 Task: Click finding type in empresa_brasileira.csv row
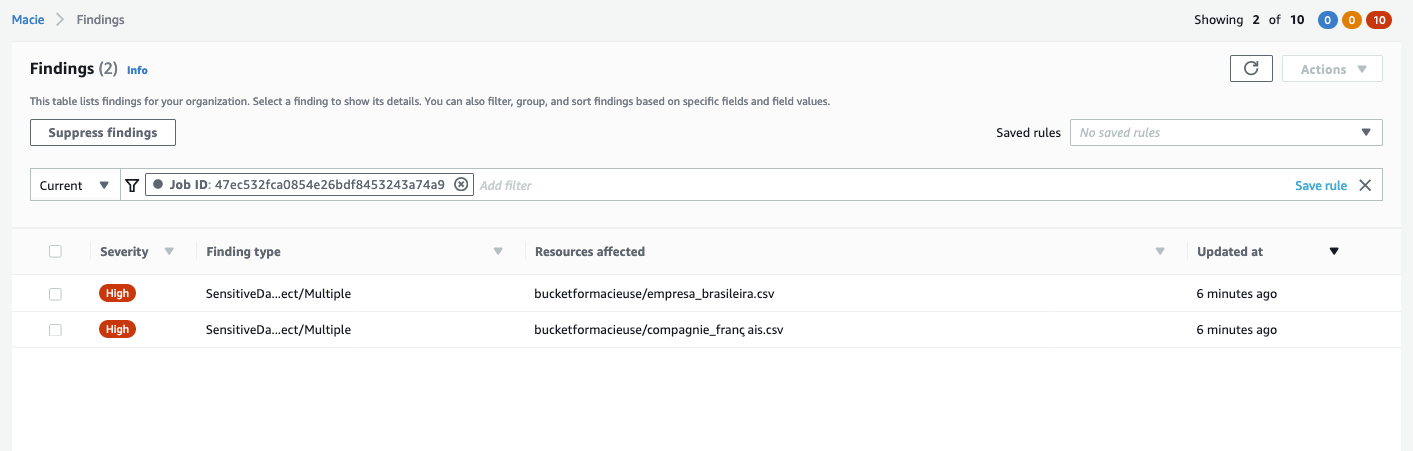[278, 294]
